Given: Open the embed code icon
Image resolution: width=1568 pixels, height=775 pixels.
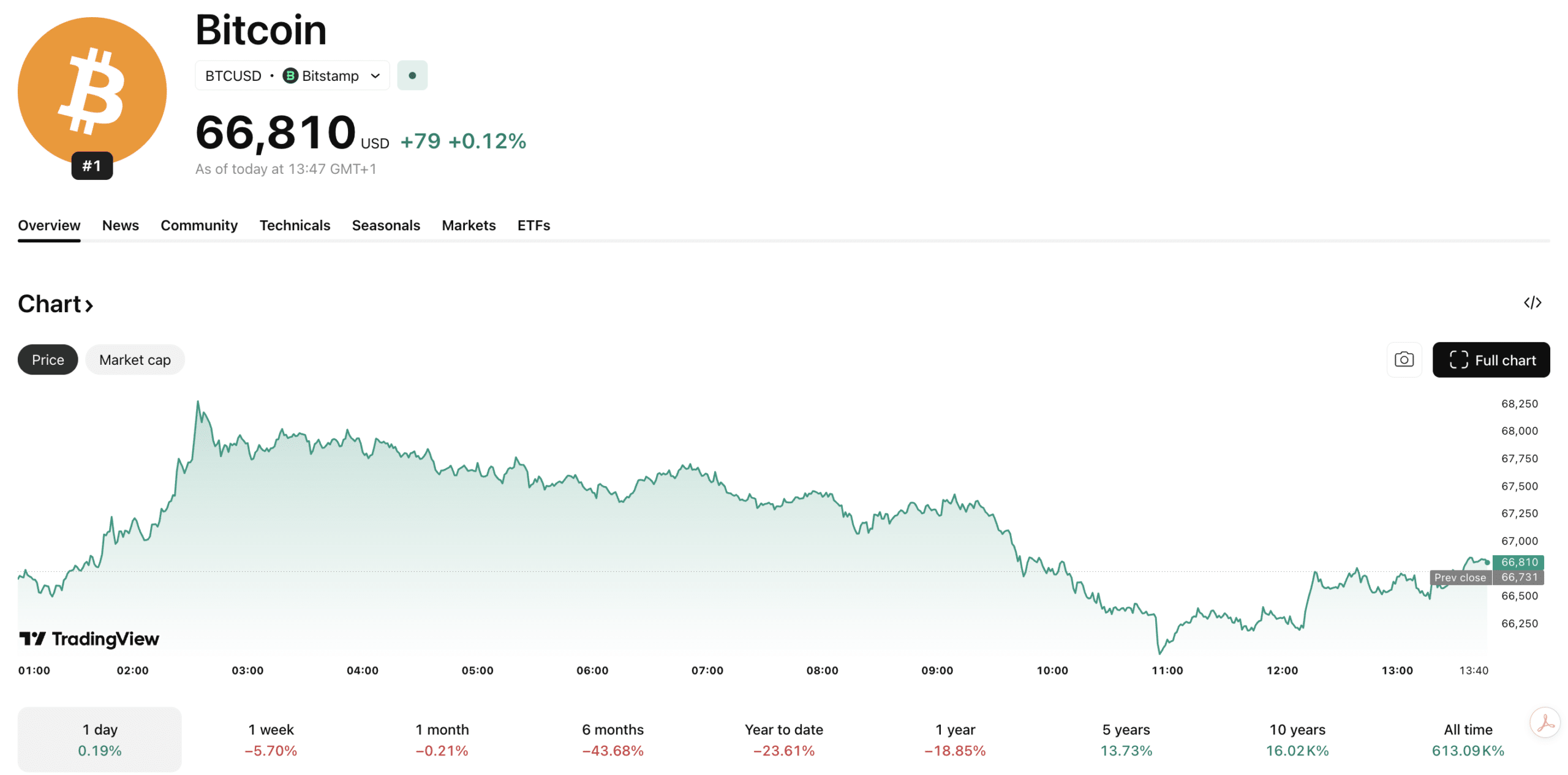Looking at the screenshot, I should tap(1532, 302).
